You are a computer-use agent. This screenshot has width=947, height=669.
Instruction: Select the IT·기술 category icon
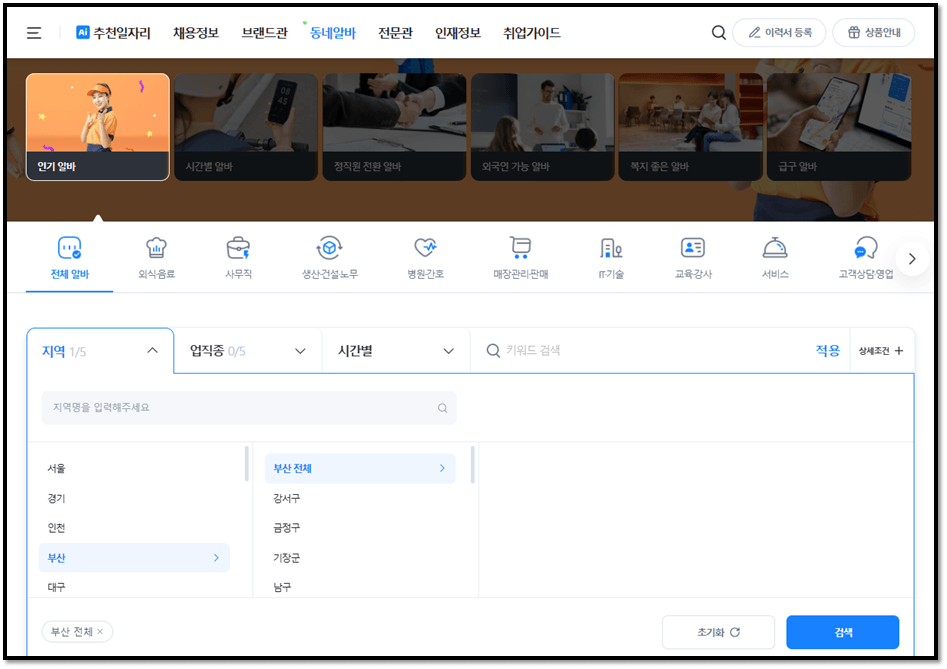(x=610, y=252)
